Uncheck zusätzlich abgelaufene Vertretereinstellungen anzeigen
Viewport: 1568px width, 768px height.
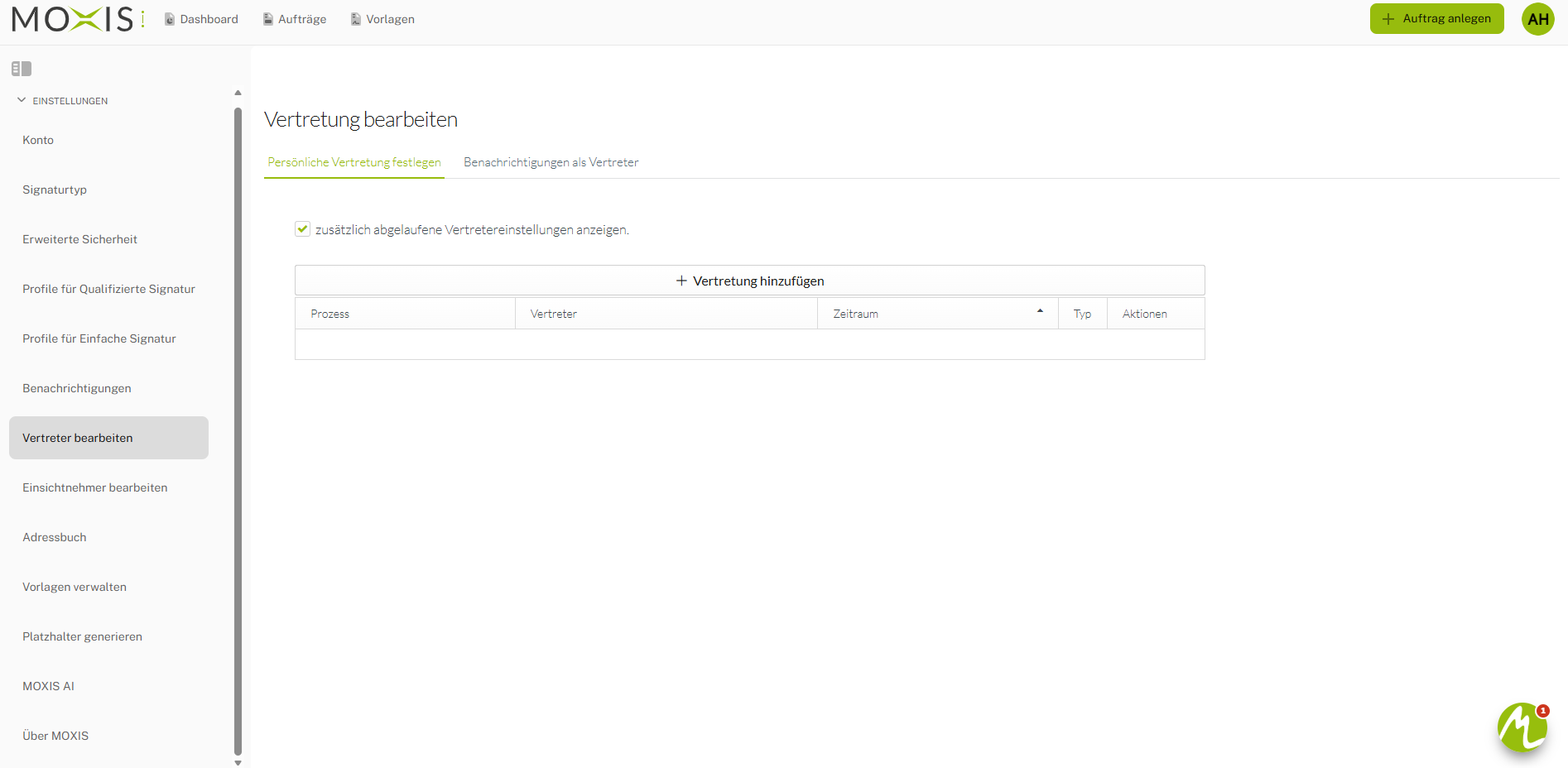(x=302, y=229)
